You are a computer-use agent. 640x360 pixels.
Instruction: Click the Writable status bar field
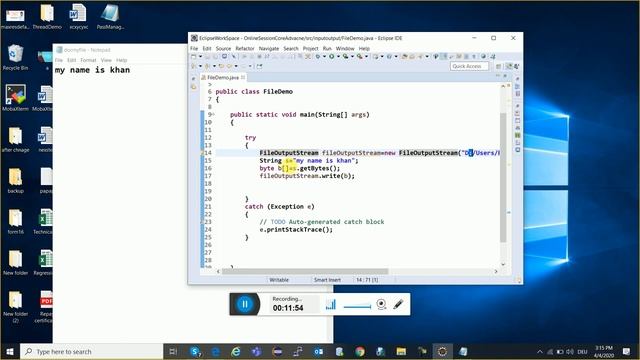click(x=279, y=280)
